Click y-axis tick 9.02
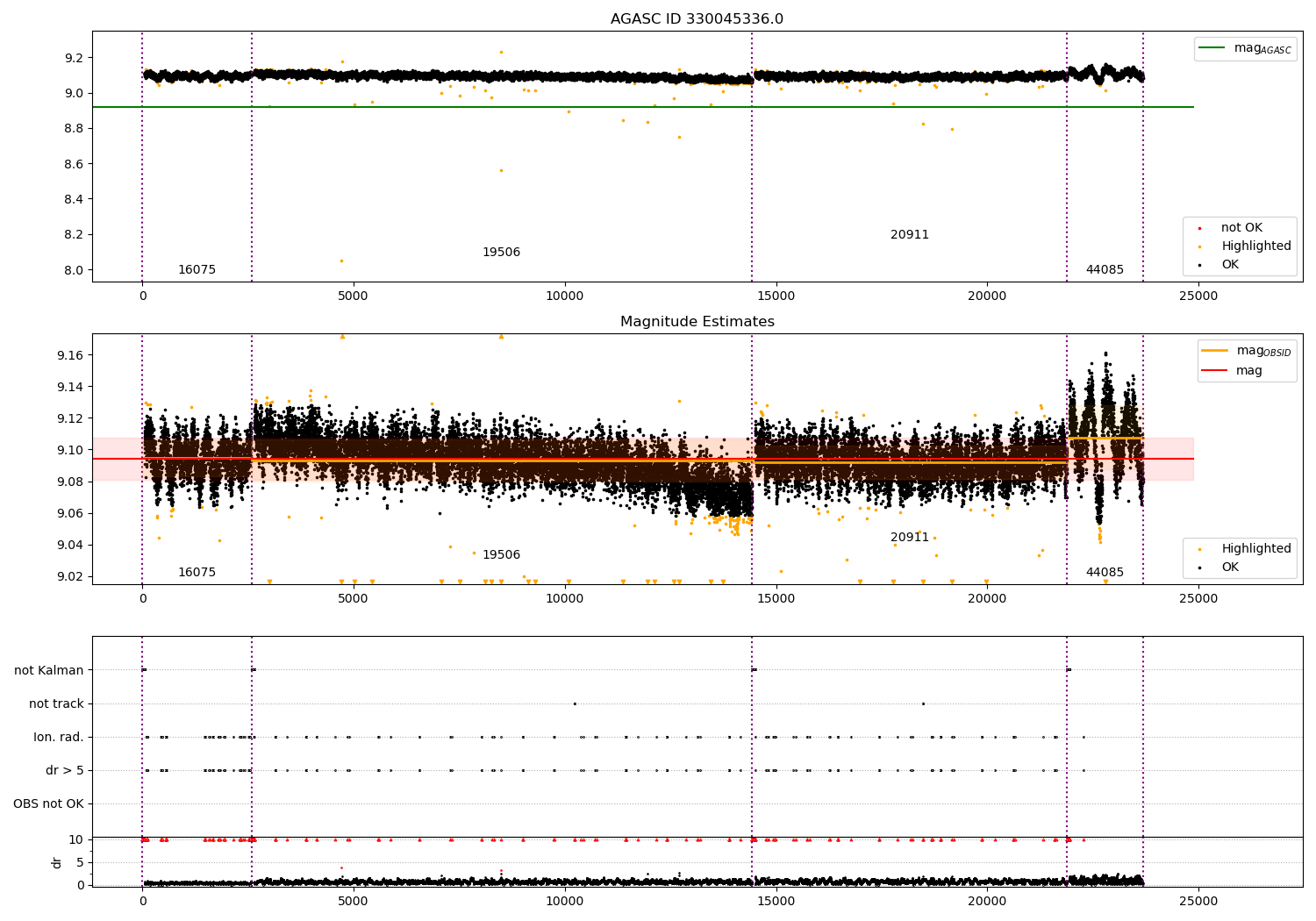Viewport: 1316px width, 921px height. (70, 576)
